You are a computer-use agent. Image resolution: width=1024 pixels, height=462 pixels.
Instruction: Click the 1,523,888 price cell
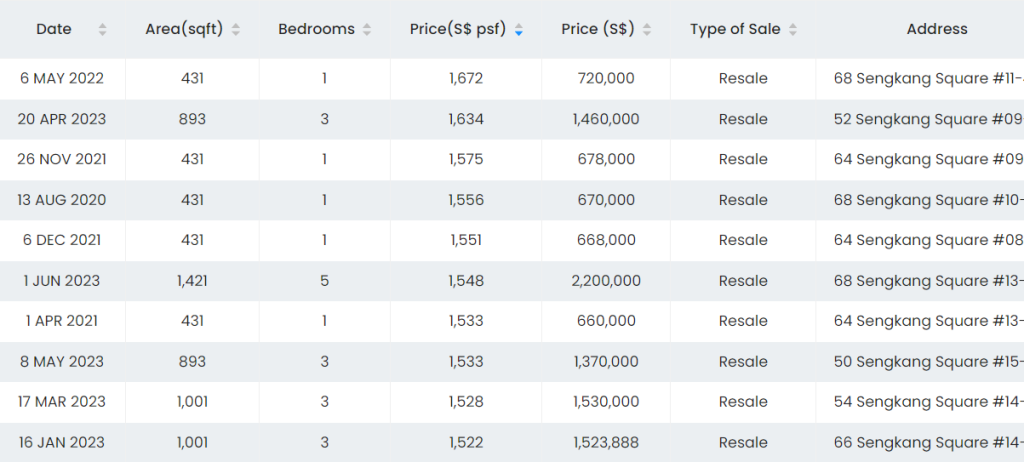(605, 442)
